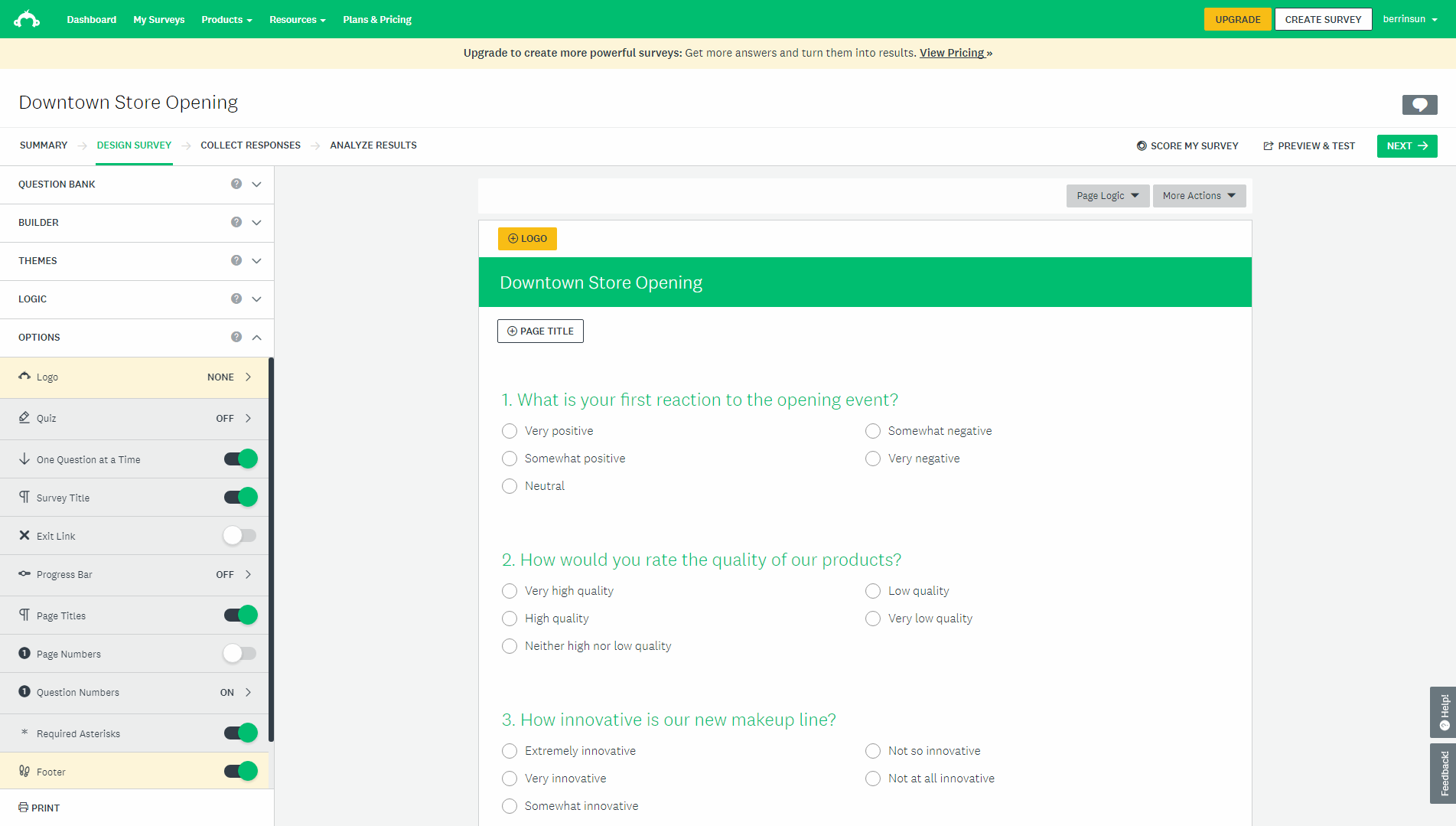Click the Page Numbers icon
The height and width of the screenshot is (826, 1456).
[24, 653]
